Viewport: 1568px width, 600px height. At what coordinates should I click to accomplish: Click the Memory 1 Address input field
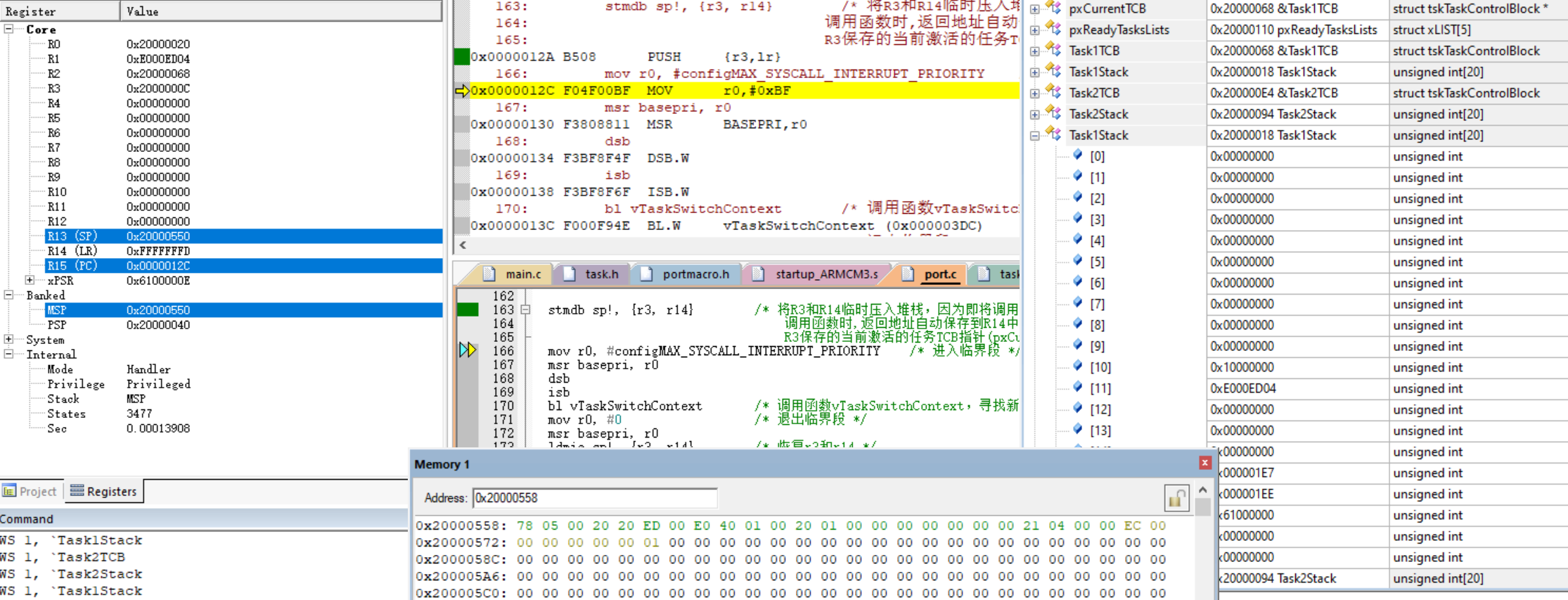pos(594,498)
